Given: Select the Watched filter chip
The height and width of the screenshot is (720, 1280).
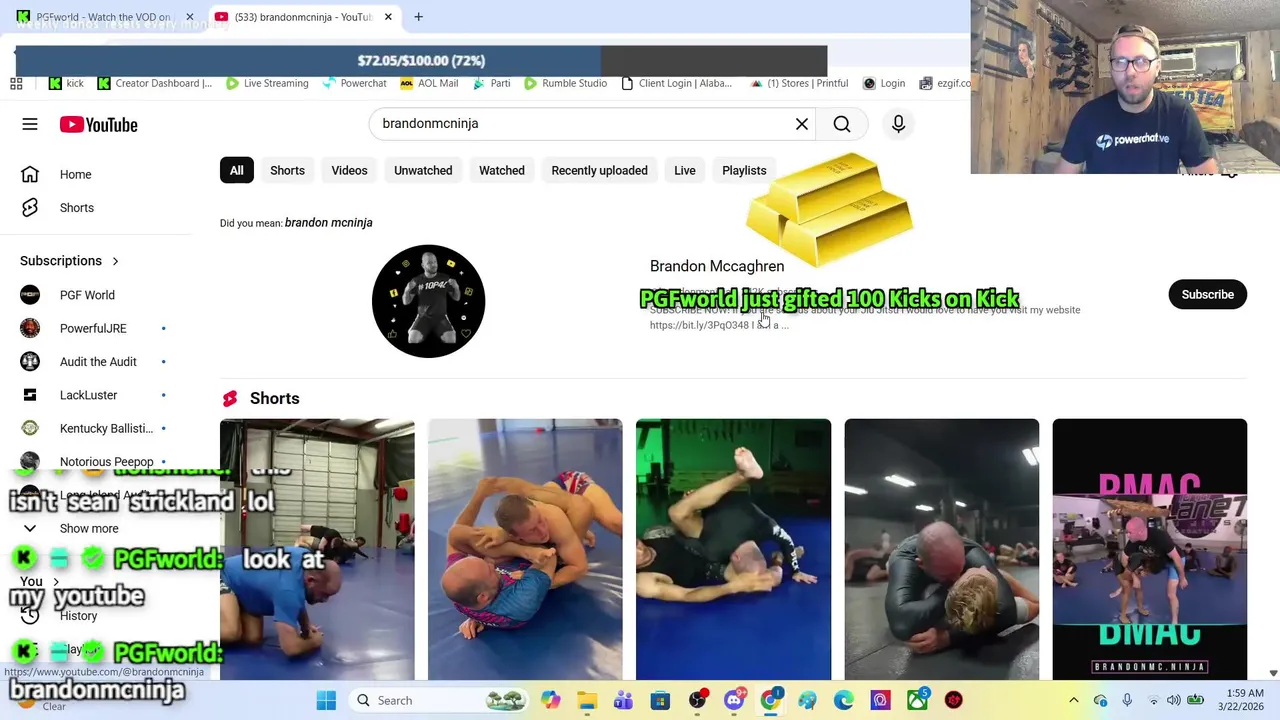Looking at the screenshot, I should pyautogui.click(x=502, y=170).
